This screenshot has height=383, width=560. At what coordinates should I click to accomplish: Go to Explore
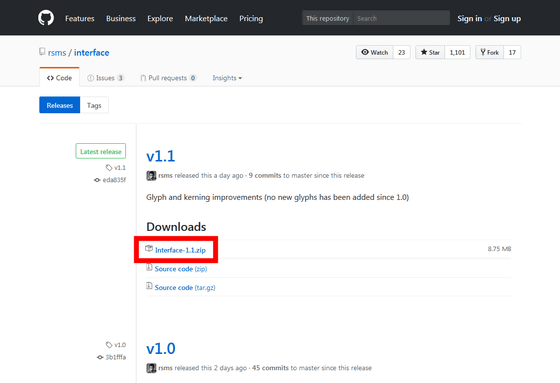[x=160, y=19]
